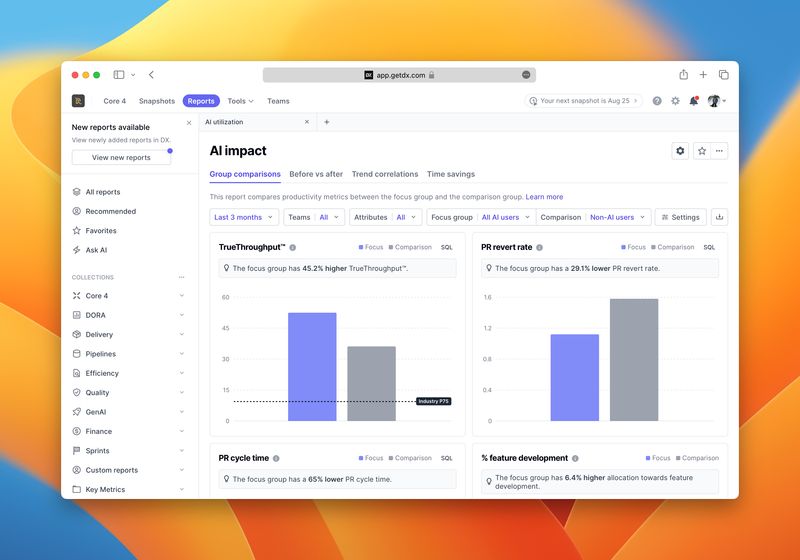Click the Ask AI sidebar icon
The height and width of the screenshot is (560, 800).
point(77,250)
